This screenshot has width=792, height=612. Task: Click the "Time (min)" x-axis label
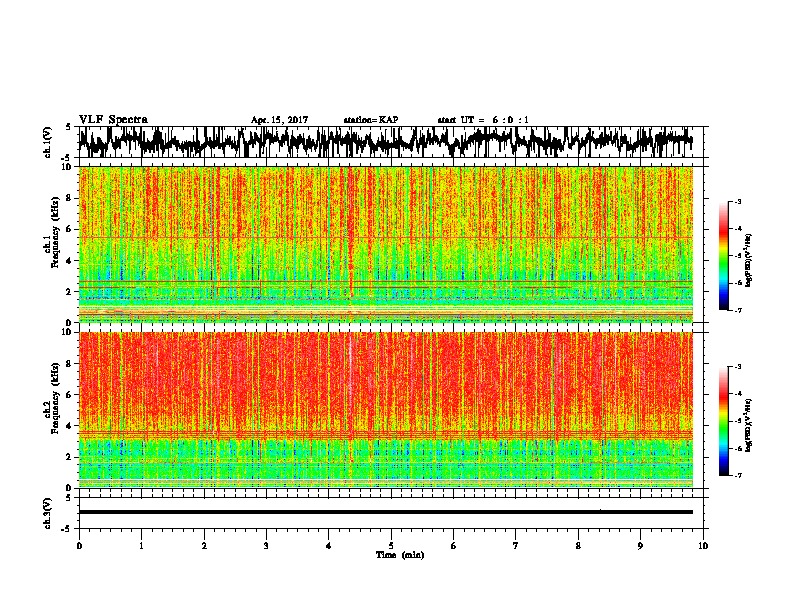click(x=400, y=555)
